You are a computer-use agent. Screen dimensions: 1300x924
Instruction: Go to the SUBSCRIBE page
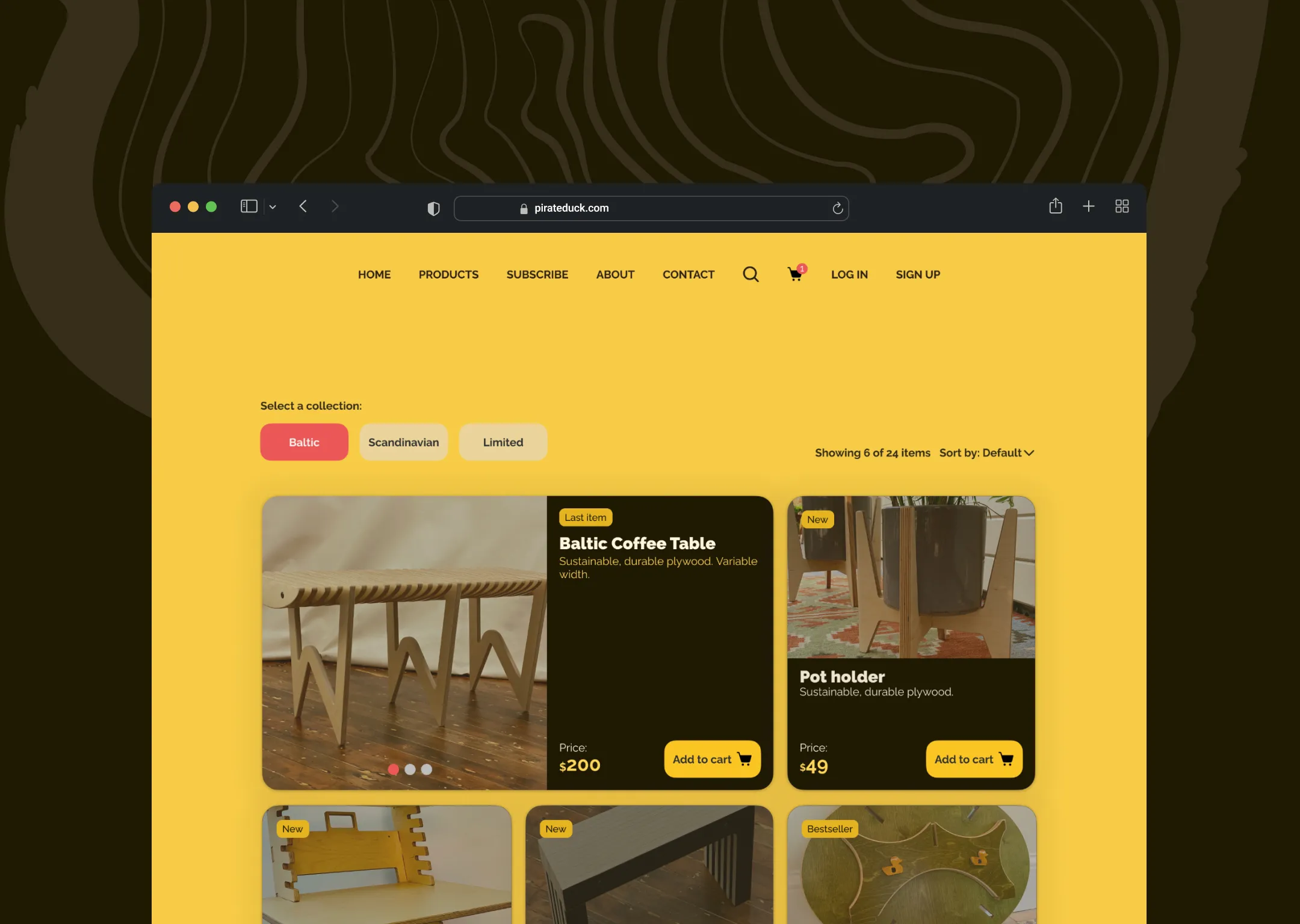click(537, 274)
